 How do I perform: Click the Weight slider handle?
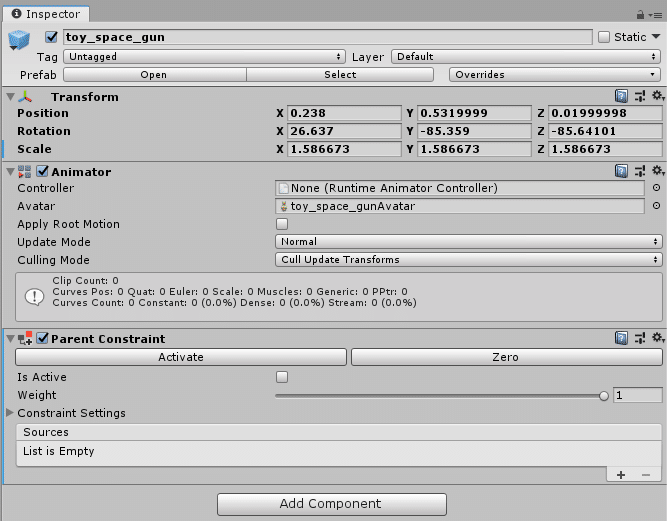click(x=604, y=396)
